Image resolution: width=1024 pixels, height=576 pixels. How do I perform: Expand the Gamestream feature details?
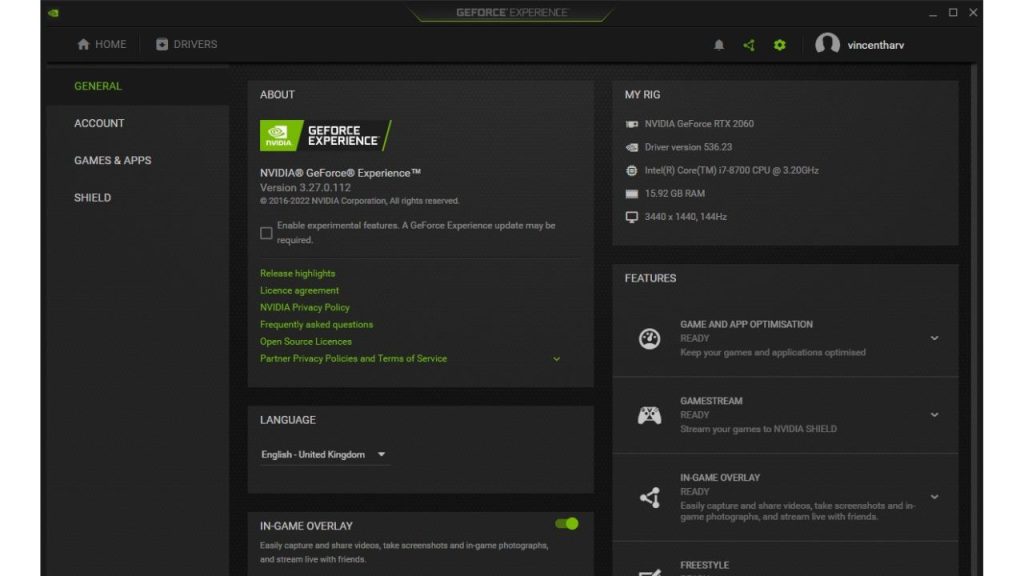click(935, 415)
